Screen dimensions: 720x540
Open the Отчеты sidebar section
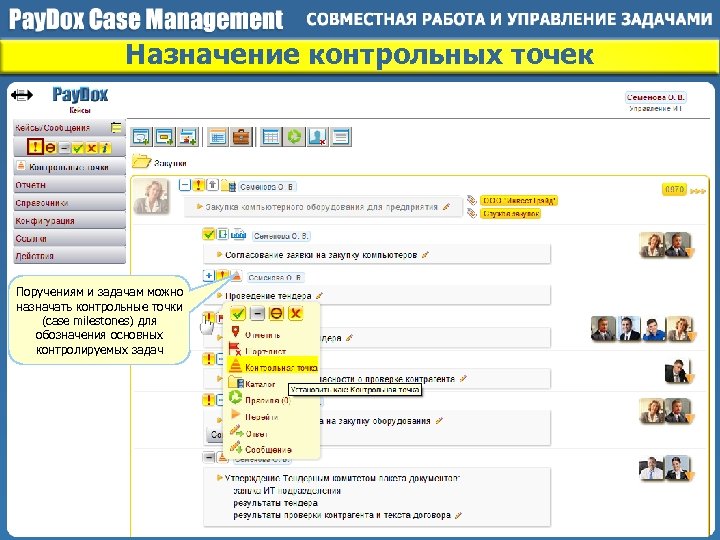click(69, 185)
